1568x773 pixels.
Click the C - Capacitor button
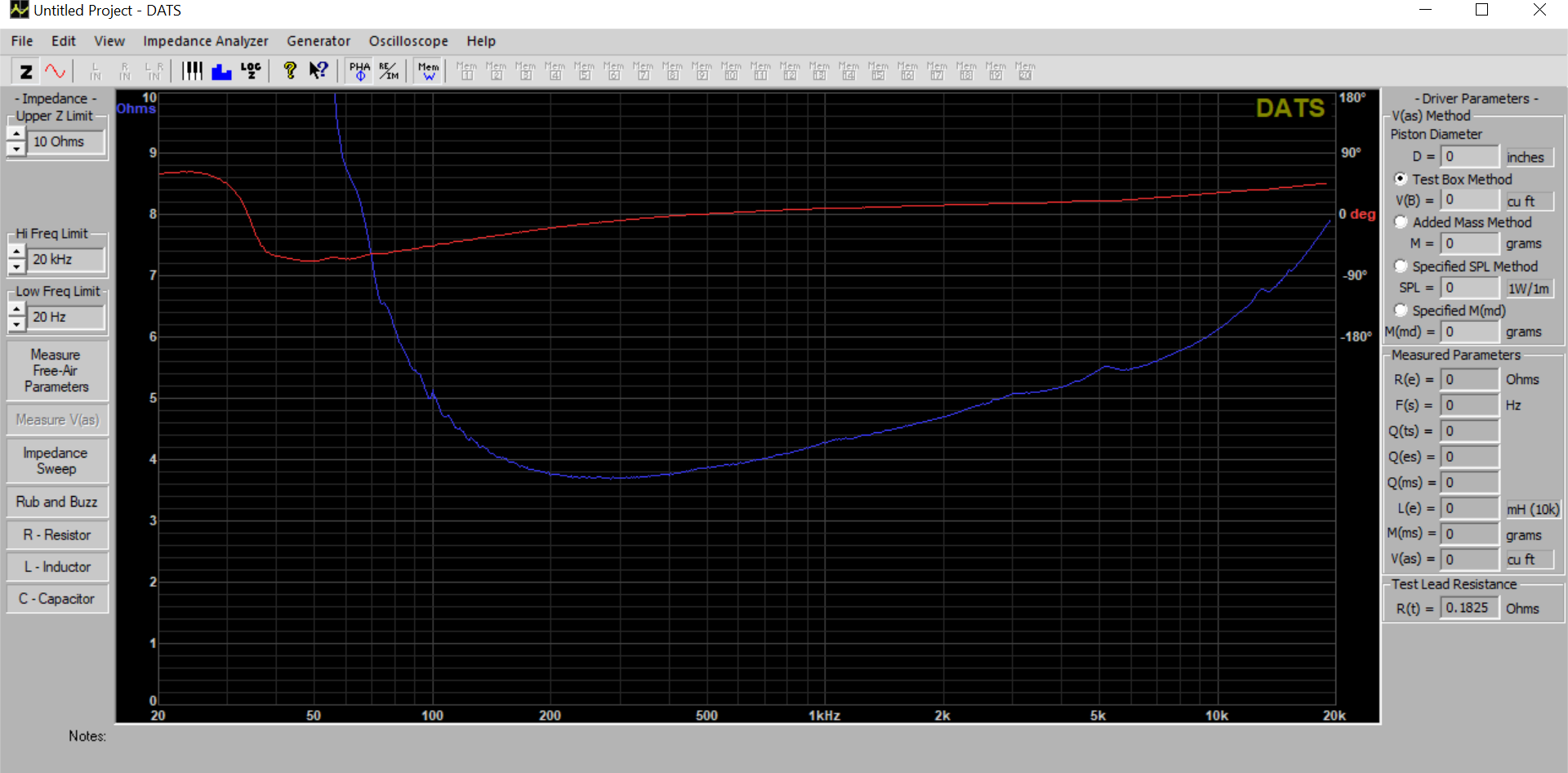(x=56, y=599)
